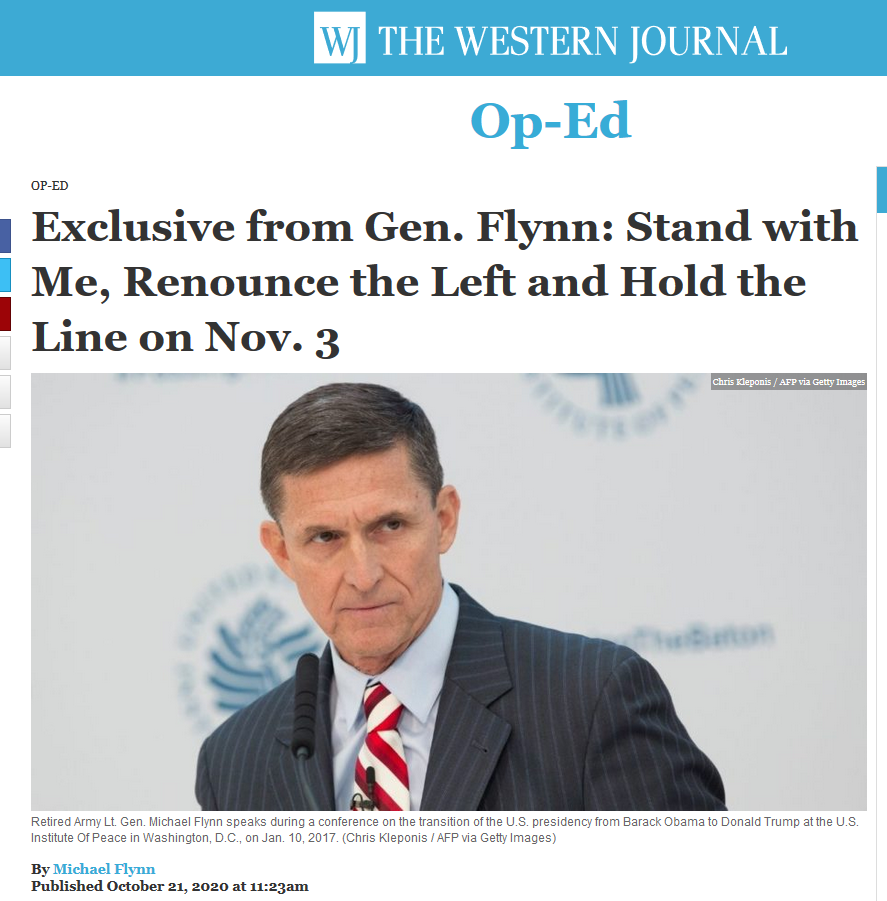This screenshot has width=887, height=901.
Task: Select the small OP-ED category label
Action: click(49, 186)
